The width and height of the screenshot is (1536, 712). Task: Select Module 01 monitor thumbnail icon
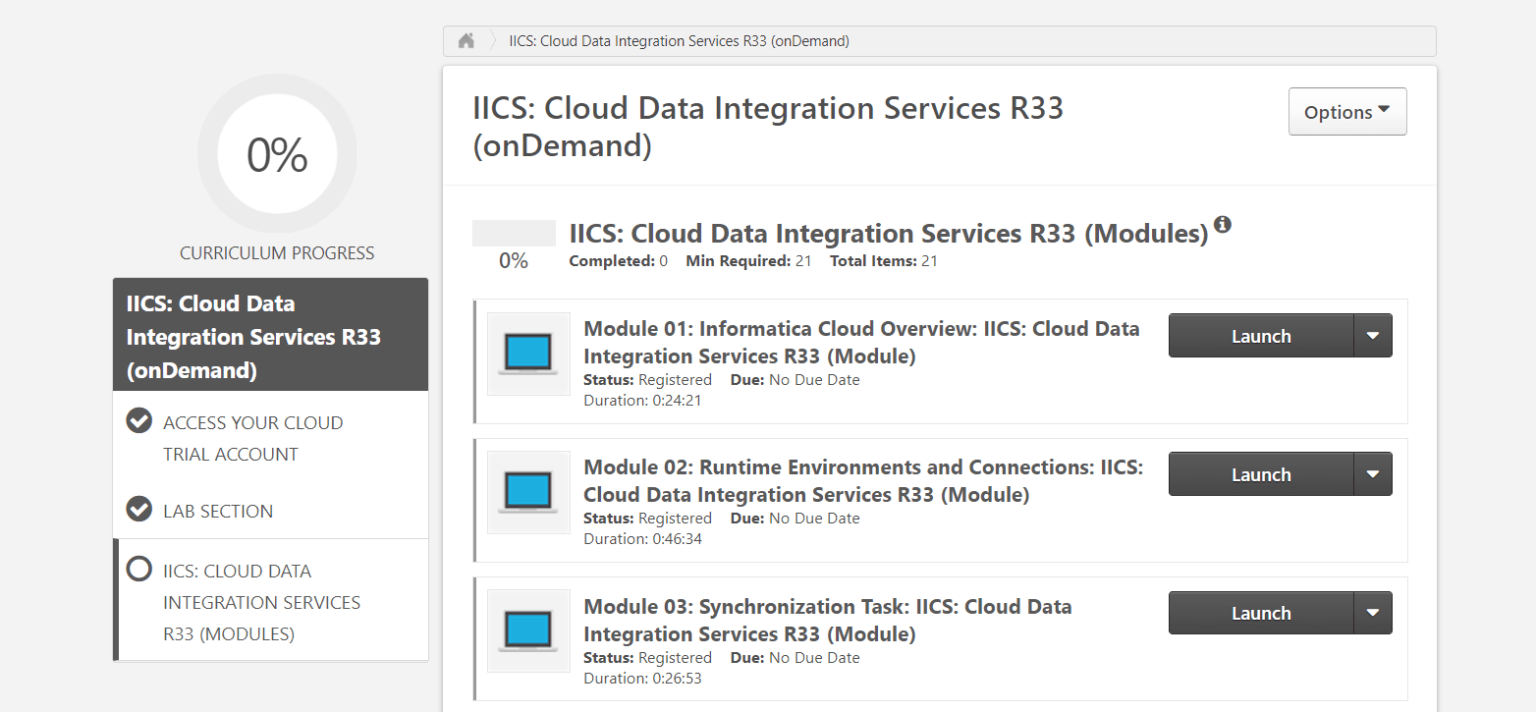(528, 353)
